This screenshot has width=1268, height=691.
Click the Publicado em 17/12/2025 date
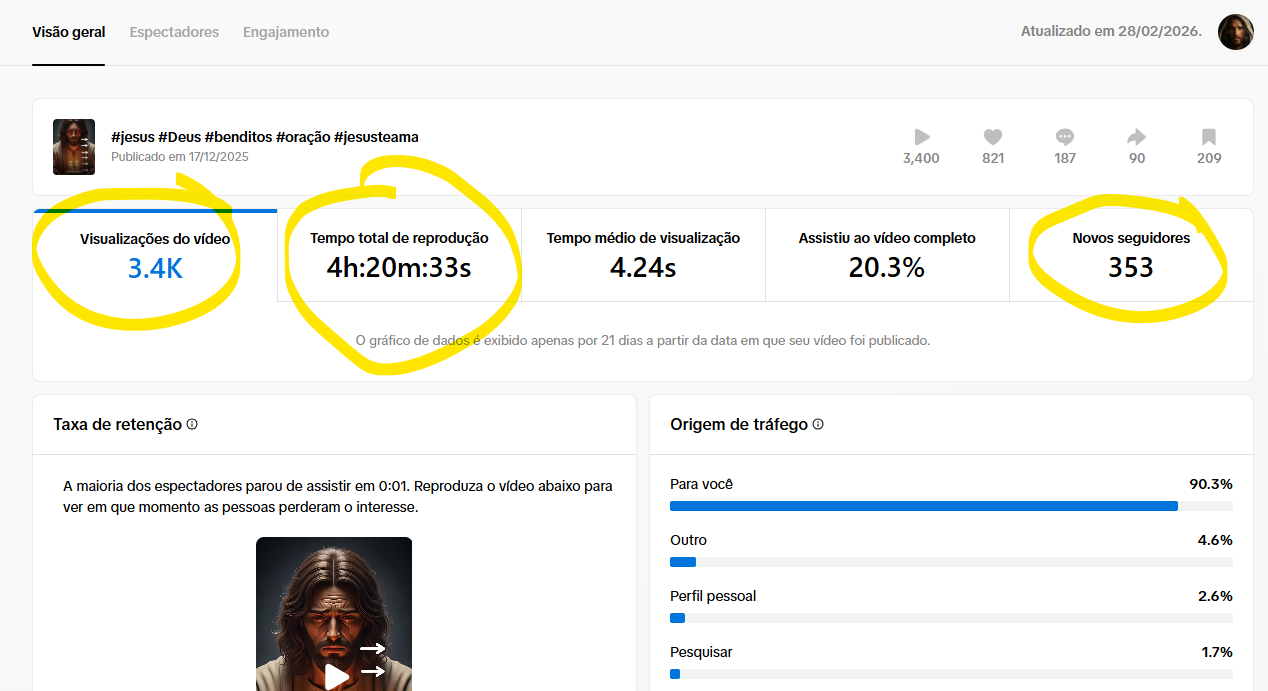[x=180, y=157]
